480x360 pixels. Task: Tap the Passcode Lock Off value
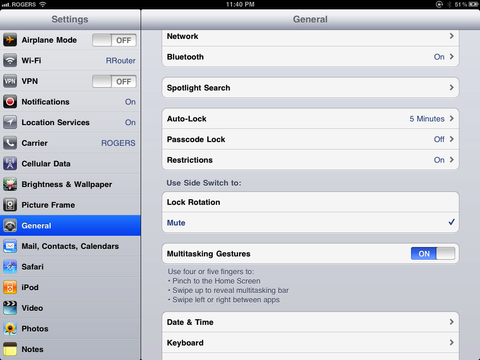pos(439,139)
